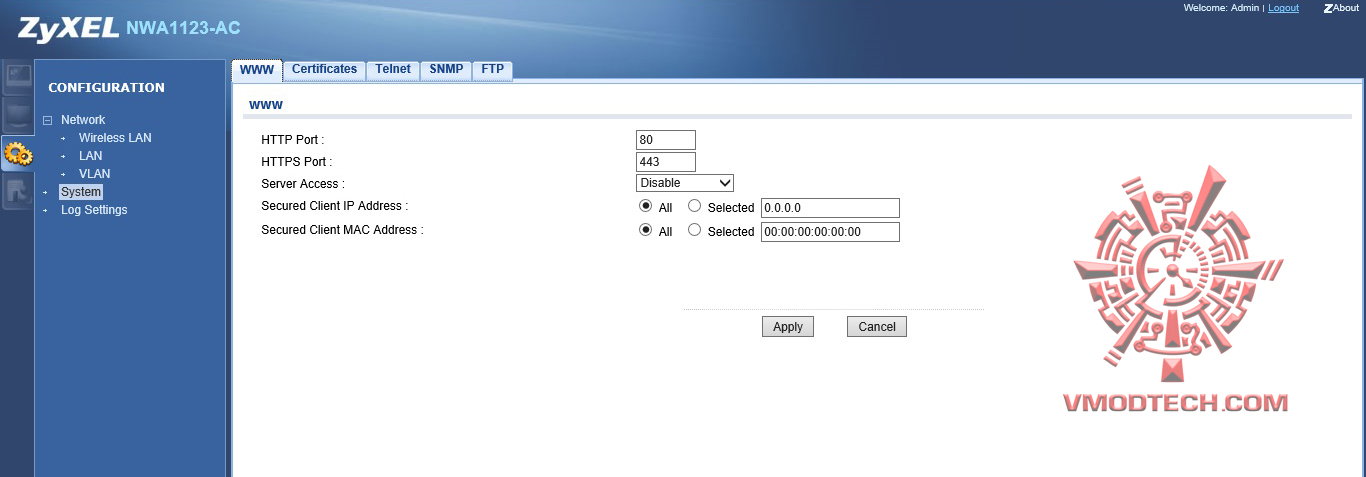Viewport: 1366px width, 477px height.
Task: Collapse the Network tree node
Action: click(47, 120)
